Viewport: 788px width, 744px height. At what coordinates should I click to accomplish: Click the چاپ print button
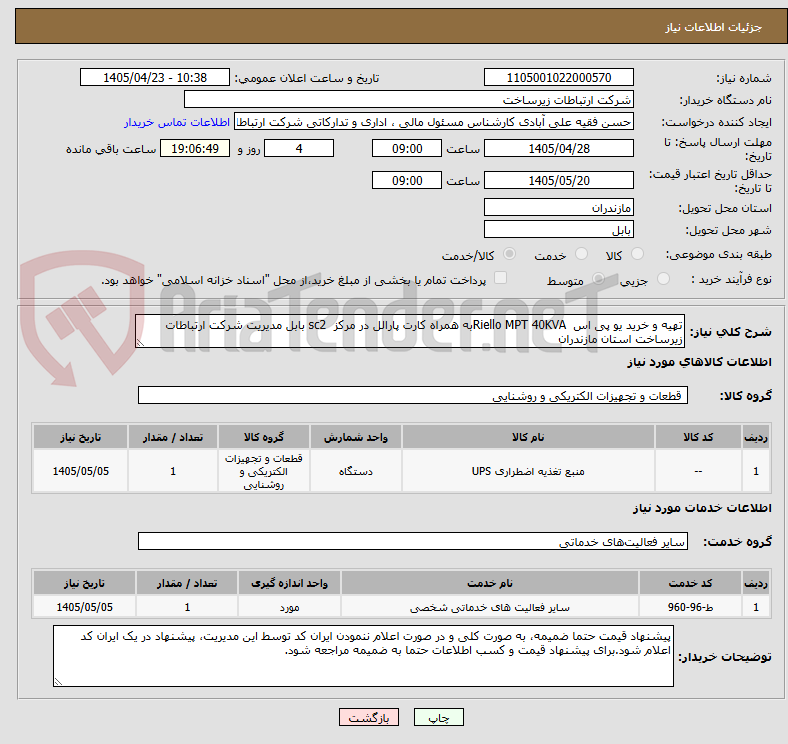coord(439,718)
